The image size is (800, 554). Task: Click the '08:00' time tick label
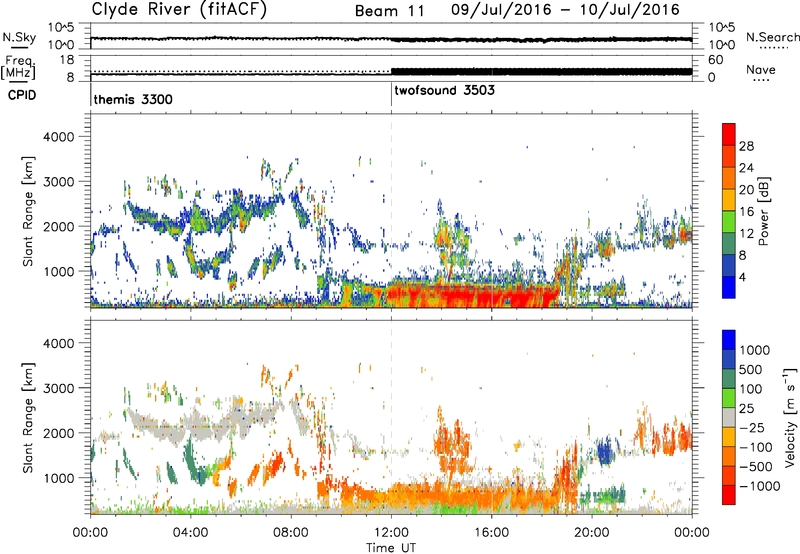[291, 533]
